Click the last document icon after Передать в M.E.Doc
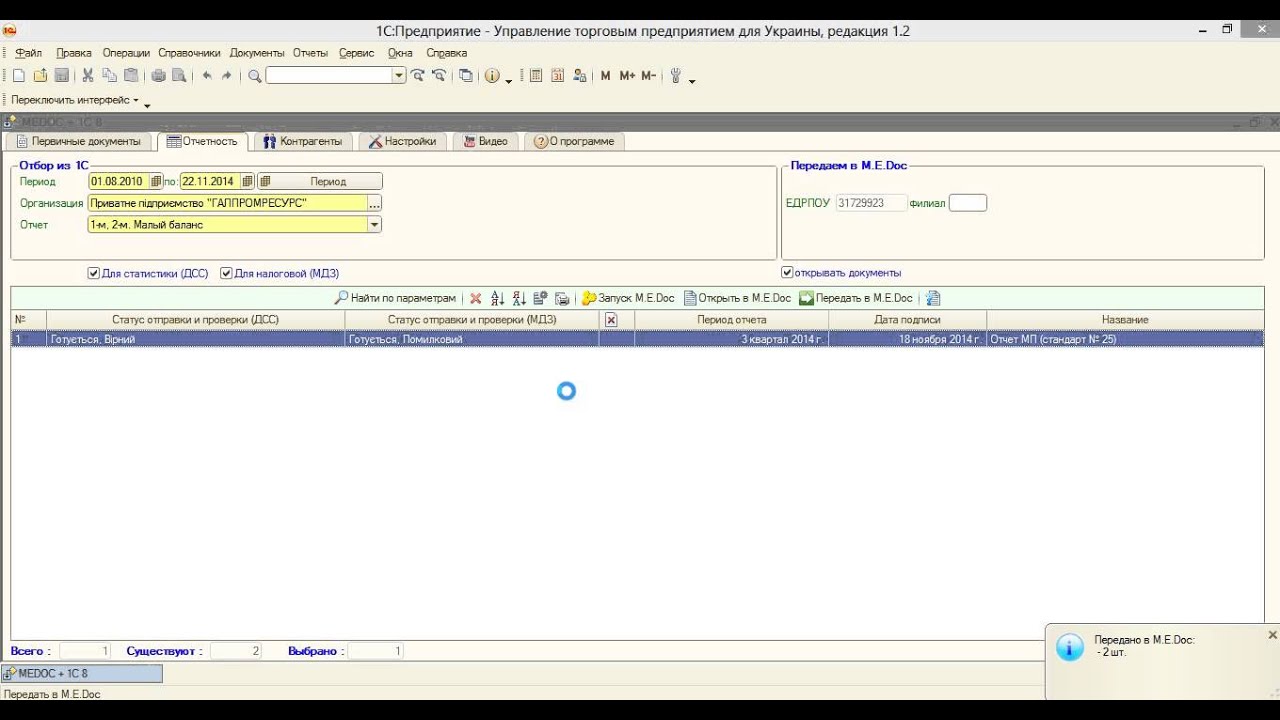1280x720 pixels. click(x=933, y=298)
